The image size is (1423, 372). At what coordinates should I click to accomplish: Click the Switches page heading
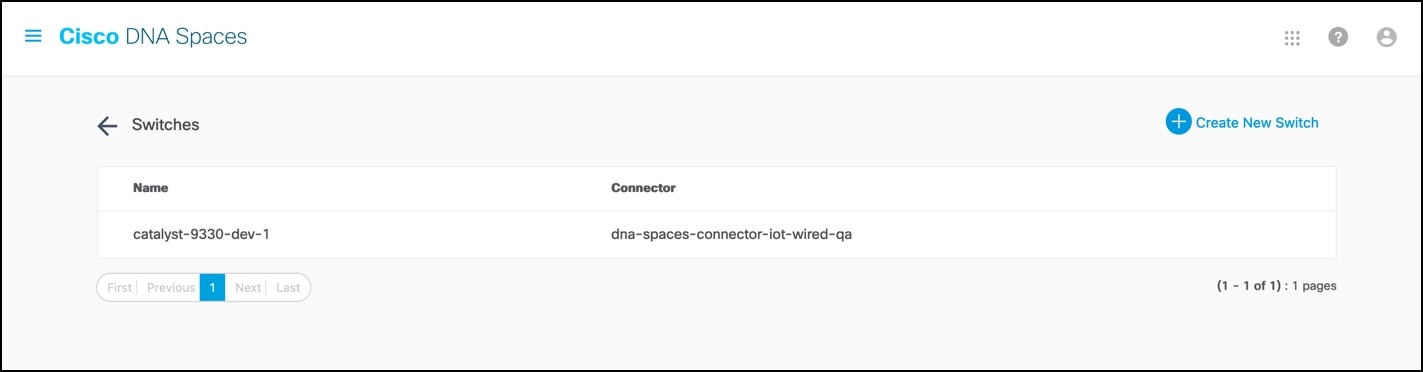click(166, 125)
